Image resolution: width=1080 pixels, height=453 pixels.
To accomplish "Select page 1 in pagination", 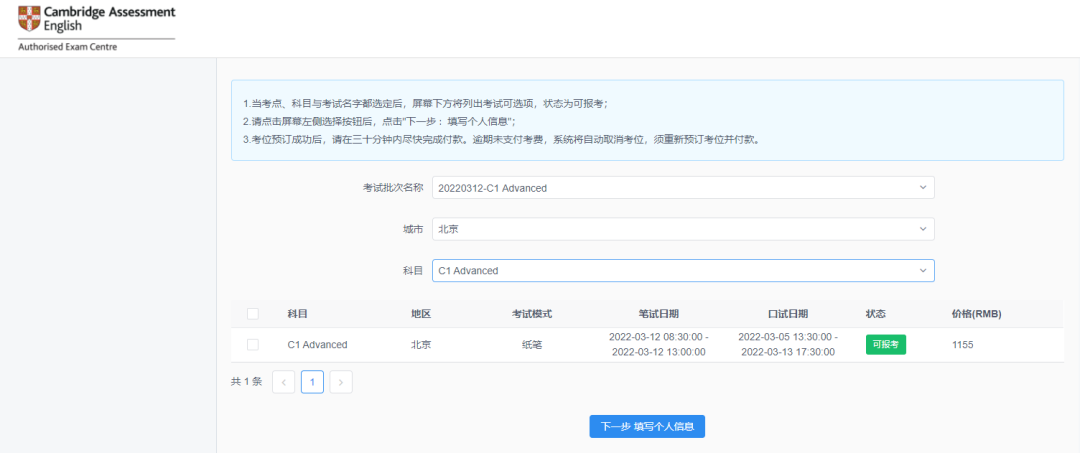I will click(312, 381).
